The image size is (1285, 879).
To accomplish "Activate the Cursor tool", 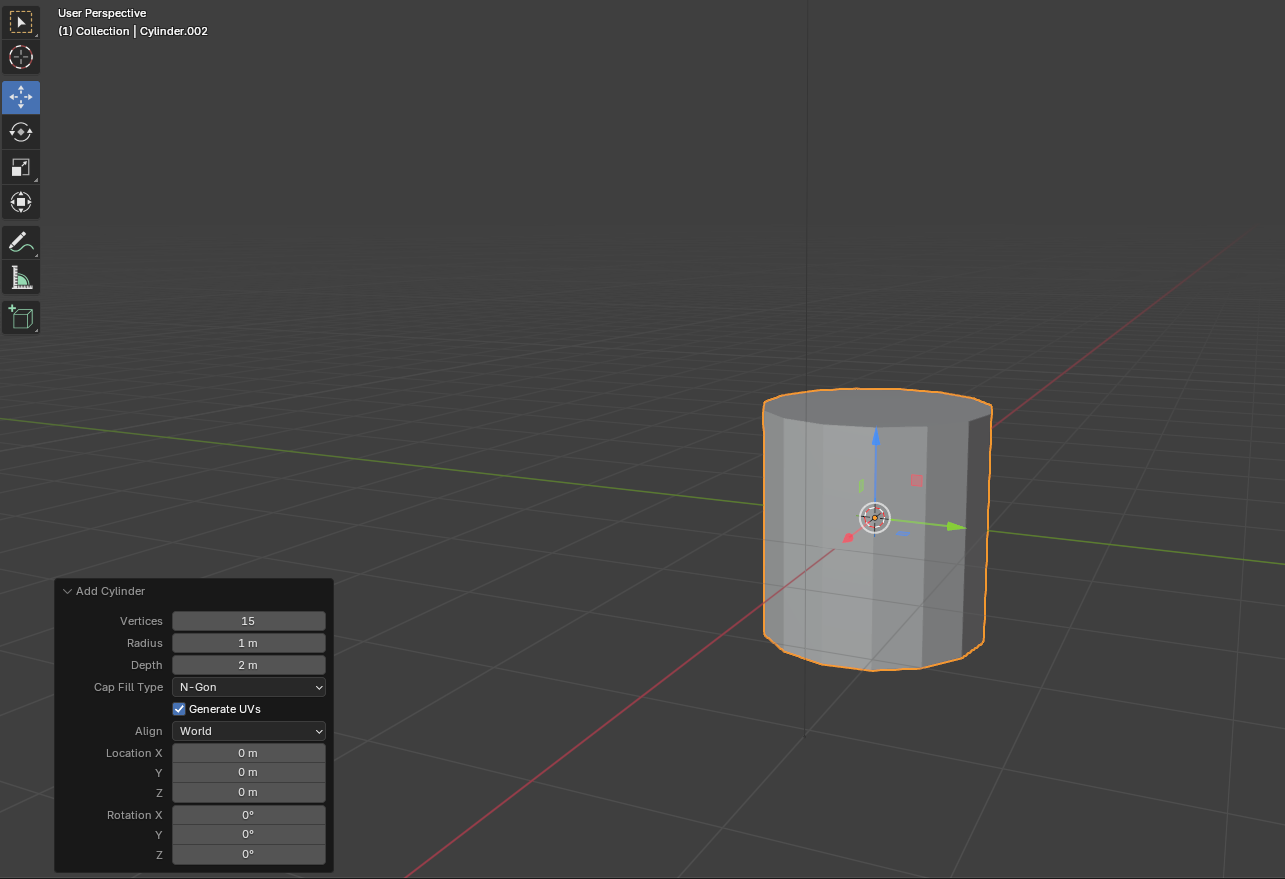I will coord(21,57).
